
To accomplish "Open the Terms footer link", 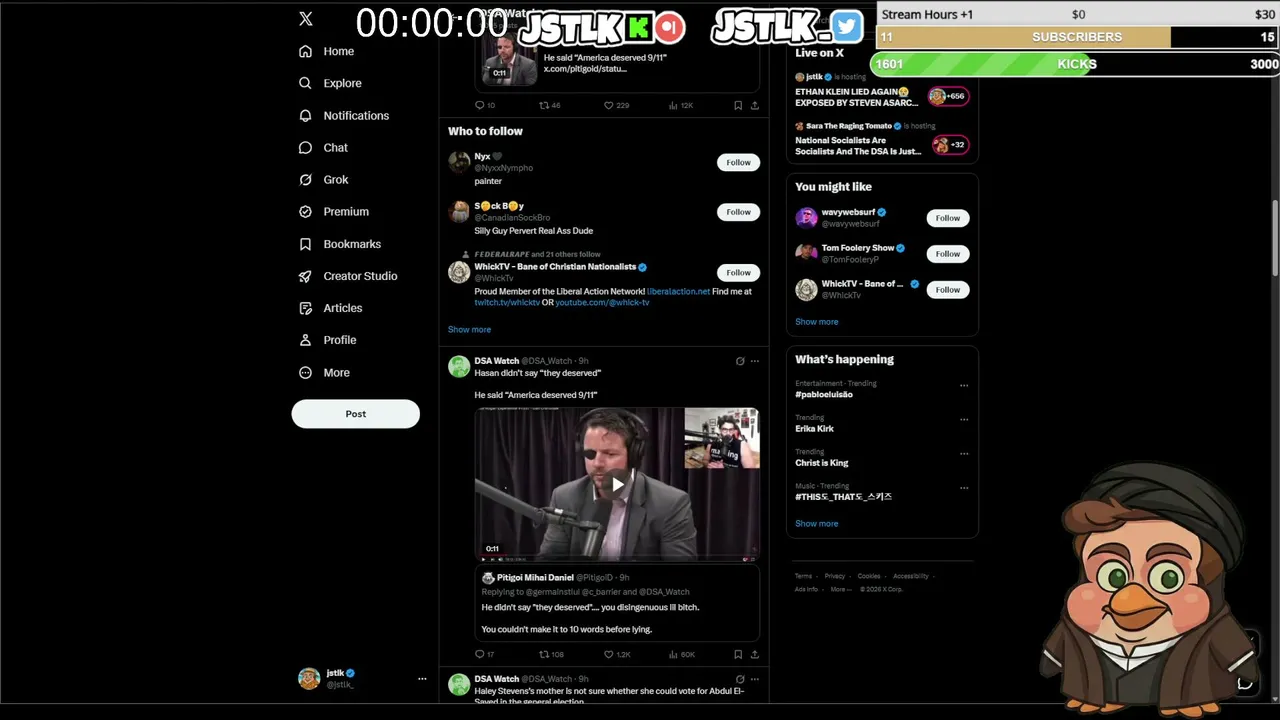I will [803, 576].
